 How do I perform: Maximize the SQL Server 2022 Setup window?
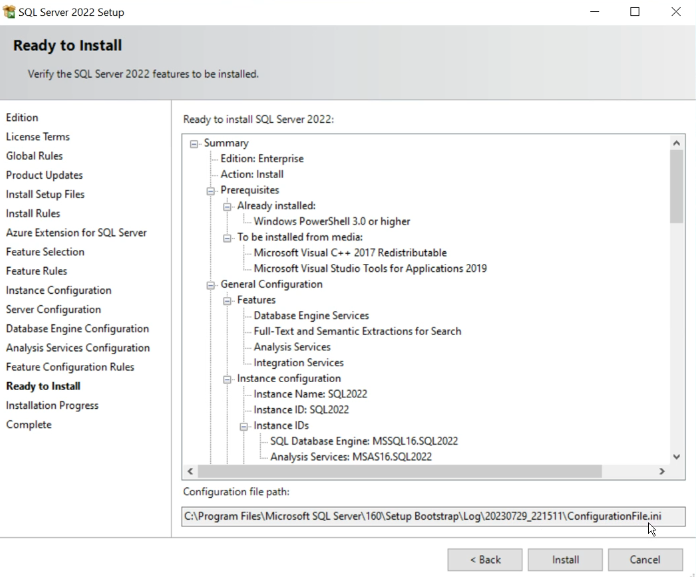[x=635, y=12]
